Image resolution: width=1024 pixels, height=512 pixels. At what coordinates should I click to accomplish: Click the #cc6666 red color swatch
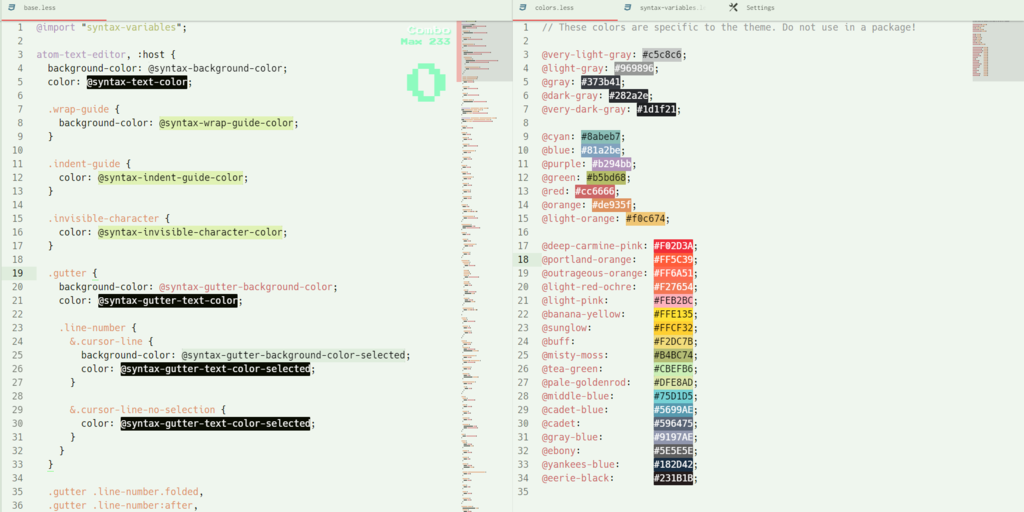596,191
